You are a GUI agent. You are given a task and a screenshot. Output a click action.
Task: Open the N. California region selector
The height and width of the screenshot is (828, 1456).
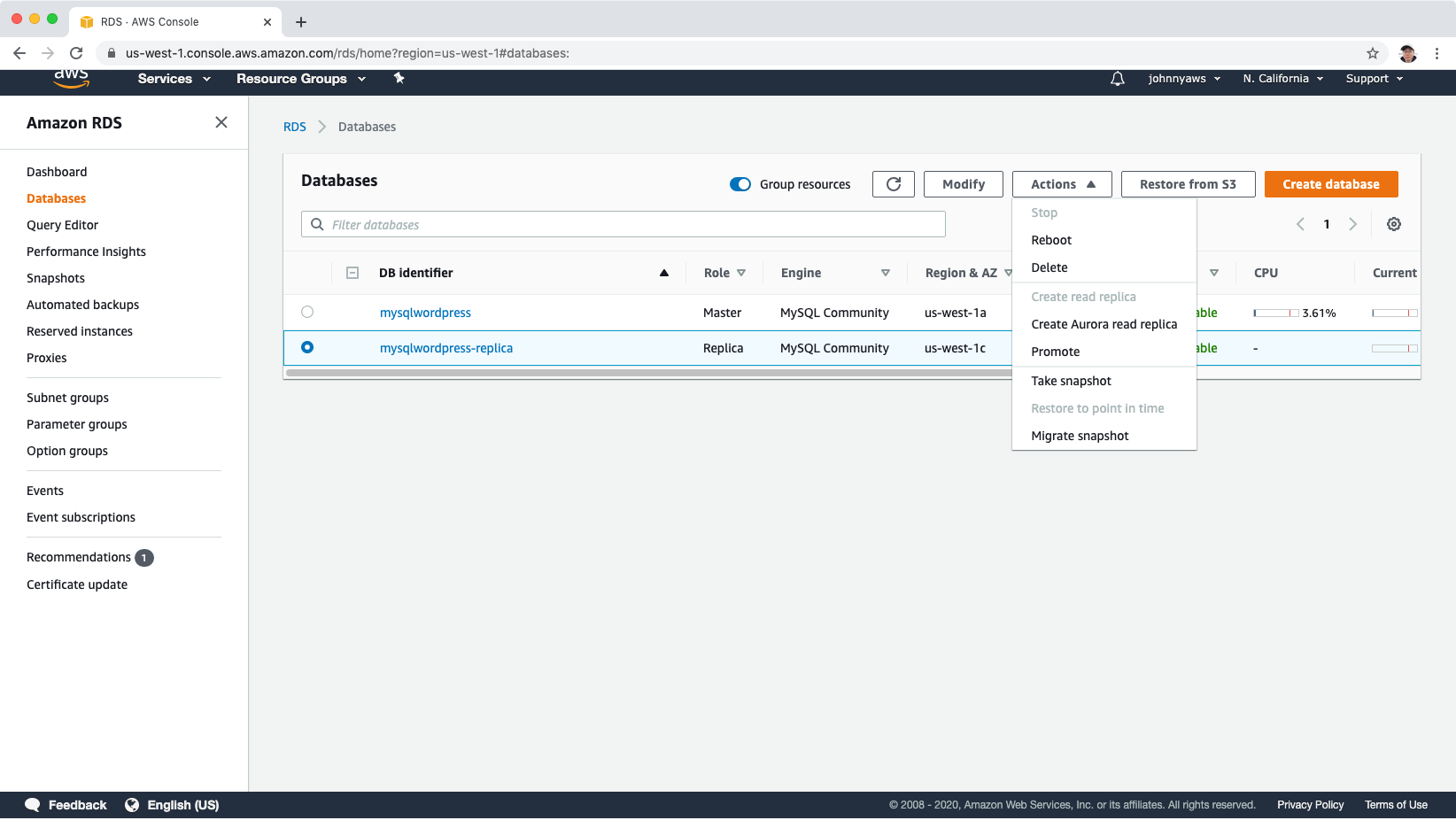[x=1283, y=79]
